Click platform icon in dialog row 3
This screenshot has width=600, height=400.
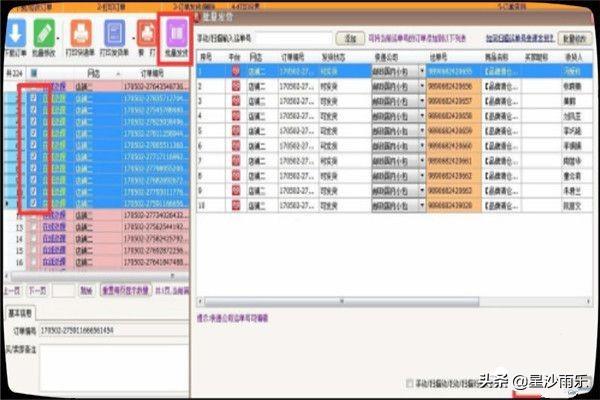coord(236,101)
